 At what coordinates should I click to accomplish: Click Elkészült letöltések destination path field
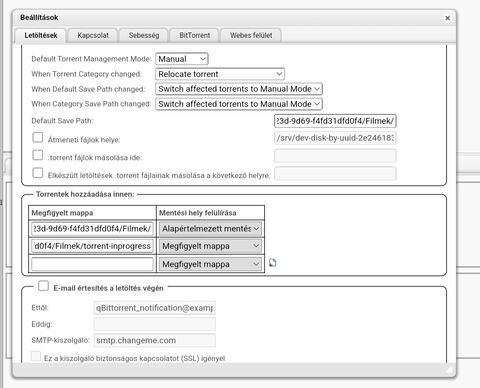click(335, 174)
